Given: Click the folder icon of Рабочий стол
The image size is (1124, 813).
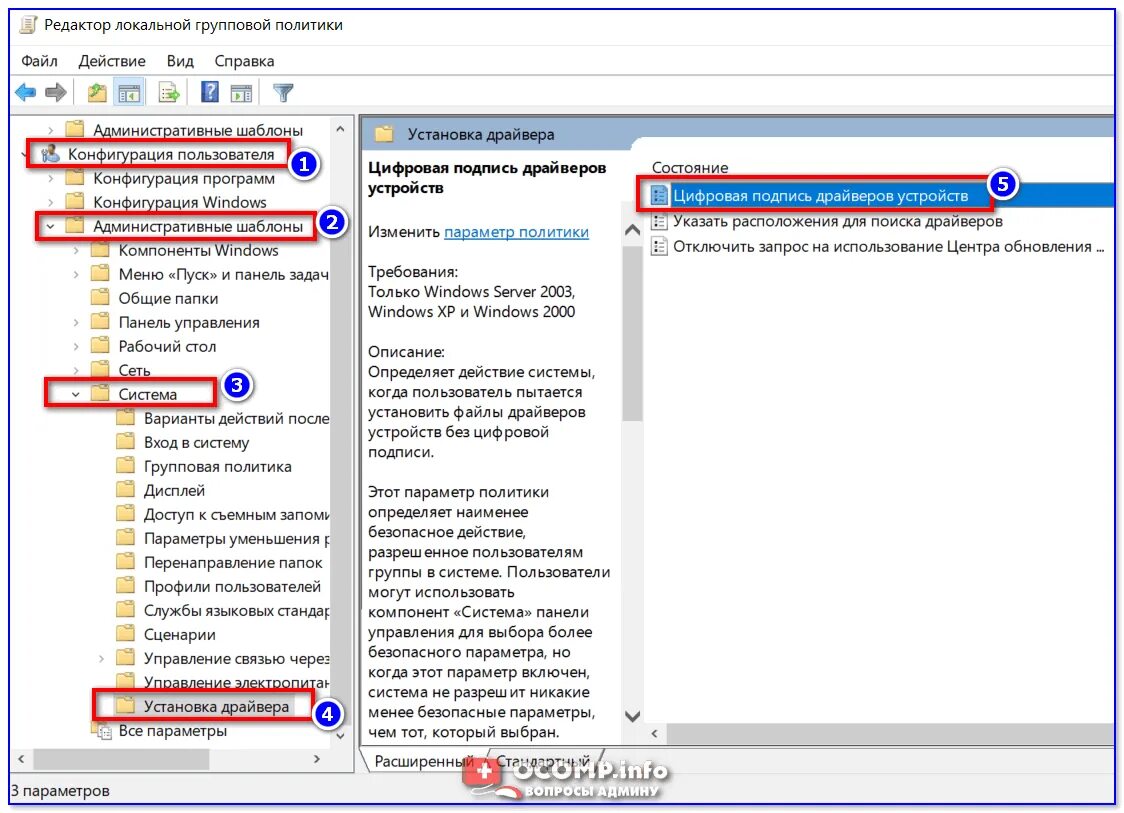Looking at the screenshot, I should click(100, 346).
